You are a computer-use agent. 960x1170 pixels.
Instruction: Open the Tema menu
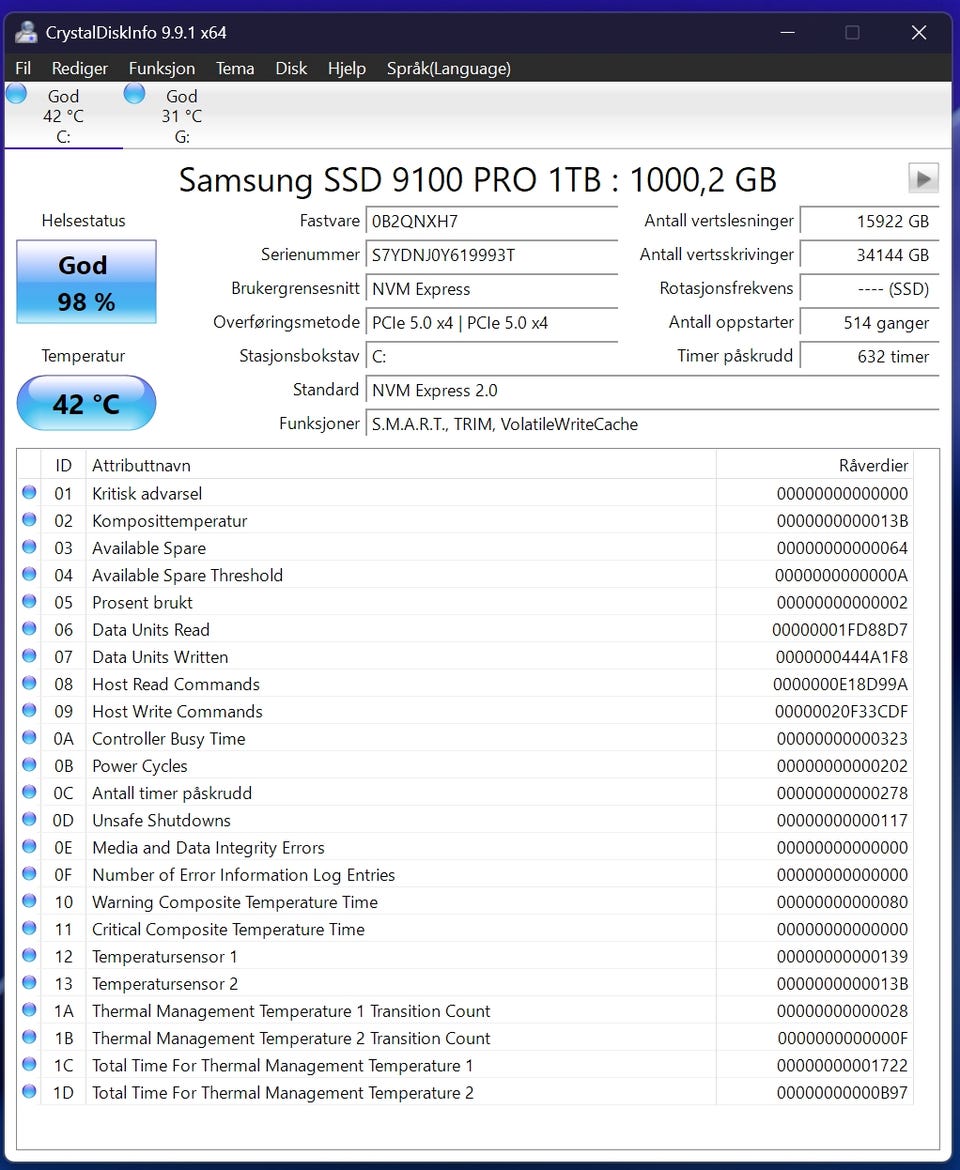coord(235,68)
